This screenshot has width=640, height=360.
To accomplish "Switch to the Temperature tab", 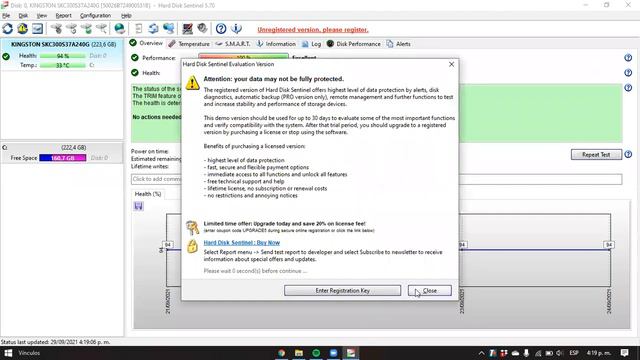I will tap(189, 44).
